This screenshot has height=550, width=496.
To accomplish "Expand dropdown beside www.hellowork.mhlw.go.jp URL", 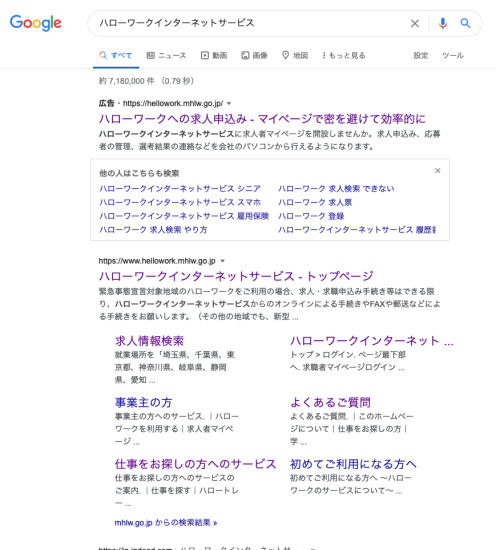I will click(x=222, y=261).
